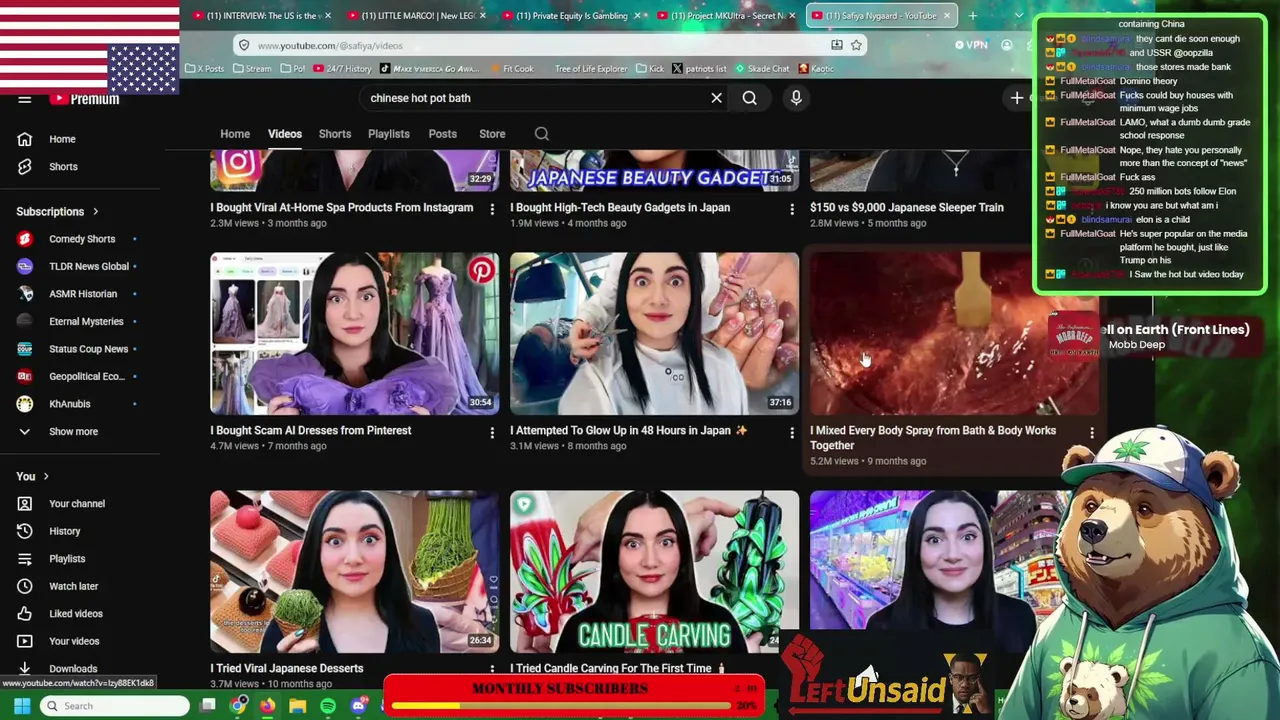Image resolution: width=1280 pixels, height=720 pixels.
Task: Click the Create plus icon
Action: coord(1017,98)
